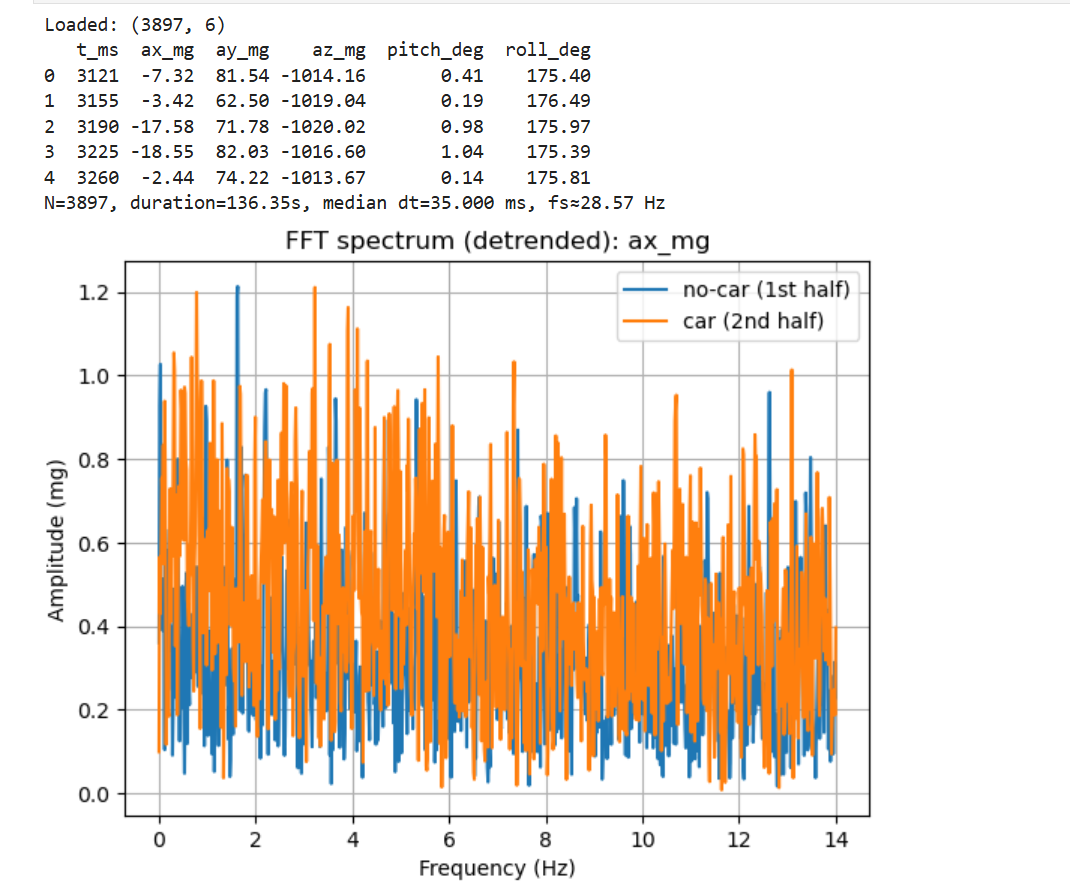Click the y-axis tick label 0.6
1070x889 pixels.
pyautogui.click(x=96, y=544)
